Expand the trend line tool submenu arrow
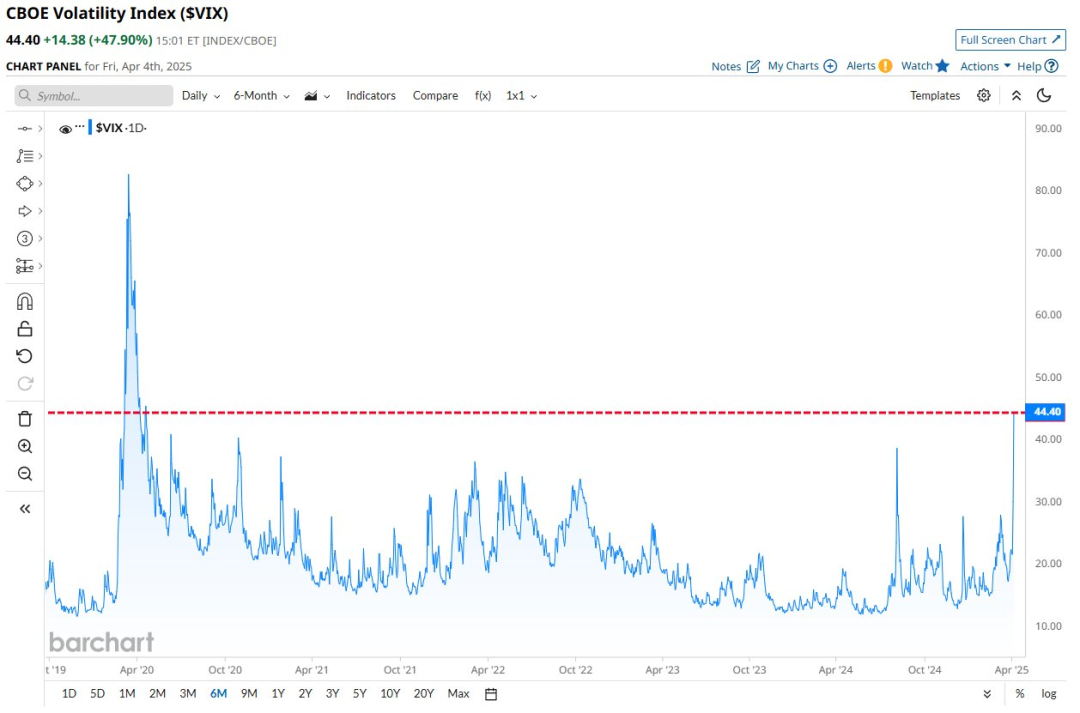This screenshot has width=1080, height=713. 41,129
